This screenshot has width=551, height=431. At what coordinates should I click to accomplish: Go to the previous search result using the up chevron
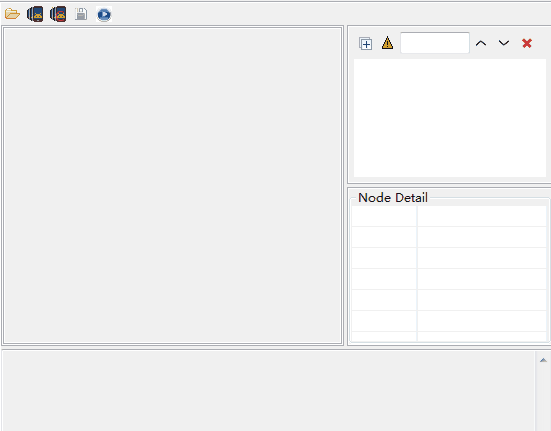point(481,43)
